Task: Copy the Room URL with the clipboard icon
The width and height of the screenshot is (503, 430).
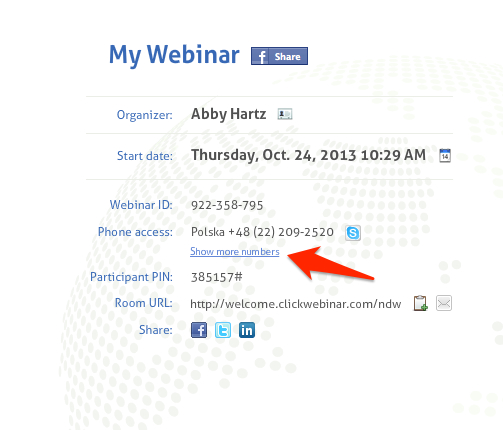Action: (x=420, y=303)
